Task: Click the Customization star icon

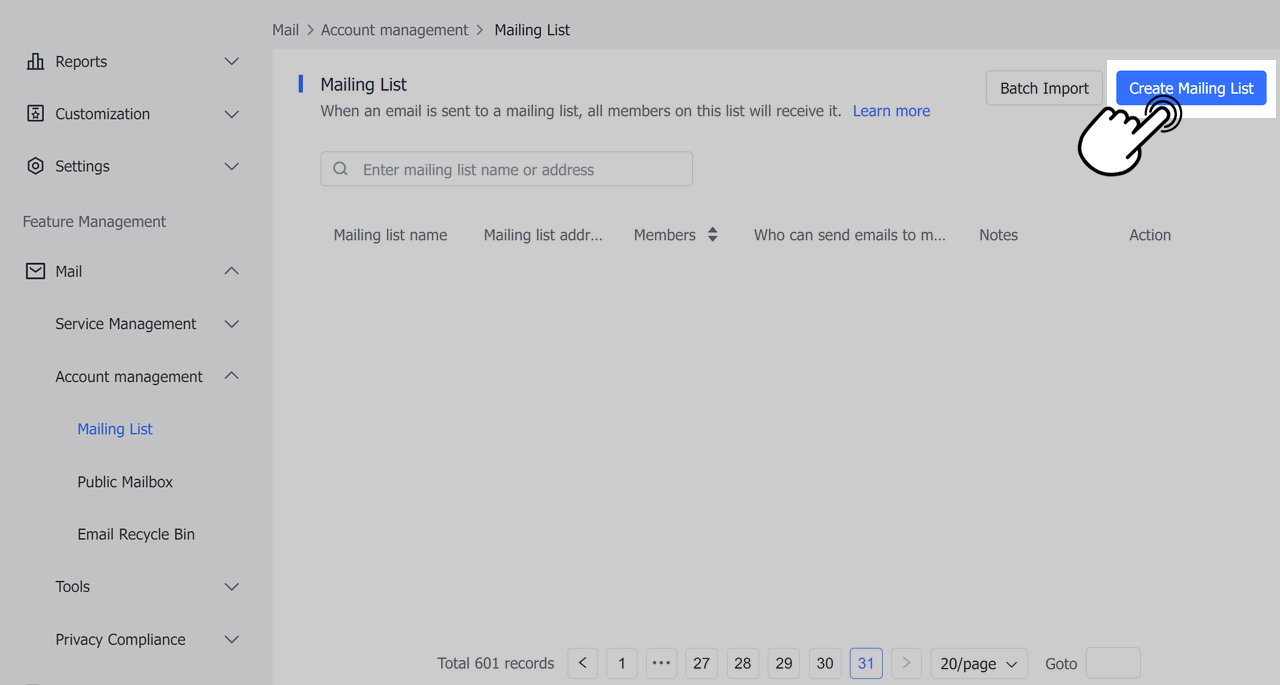Action: coord(35,114)
